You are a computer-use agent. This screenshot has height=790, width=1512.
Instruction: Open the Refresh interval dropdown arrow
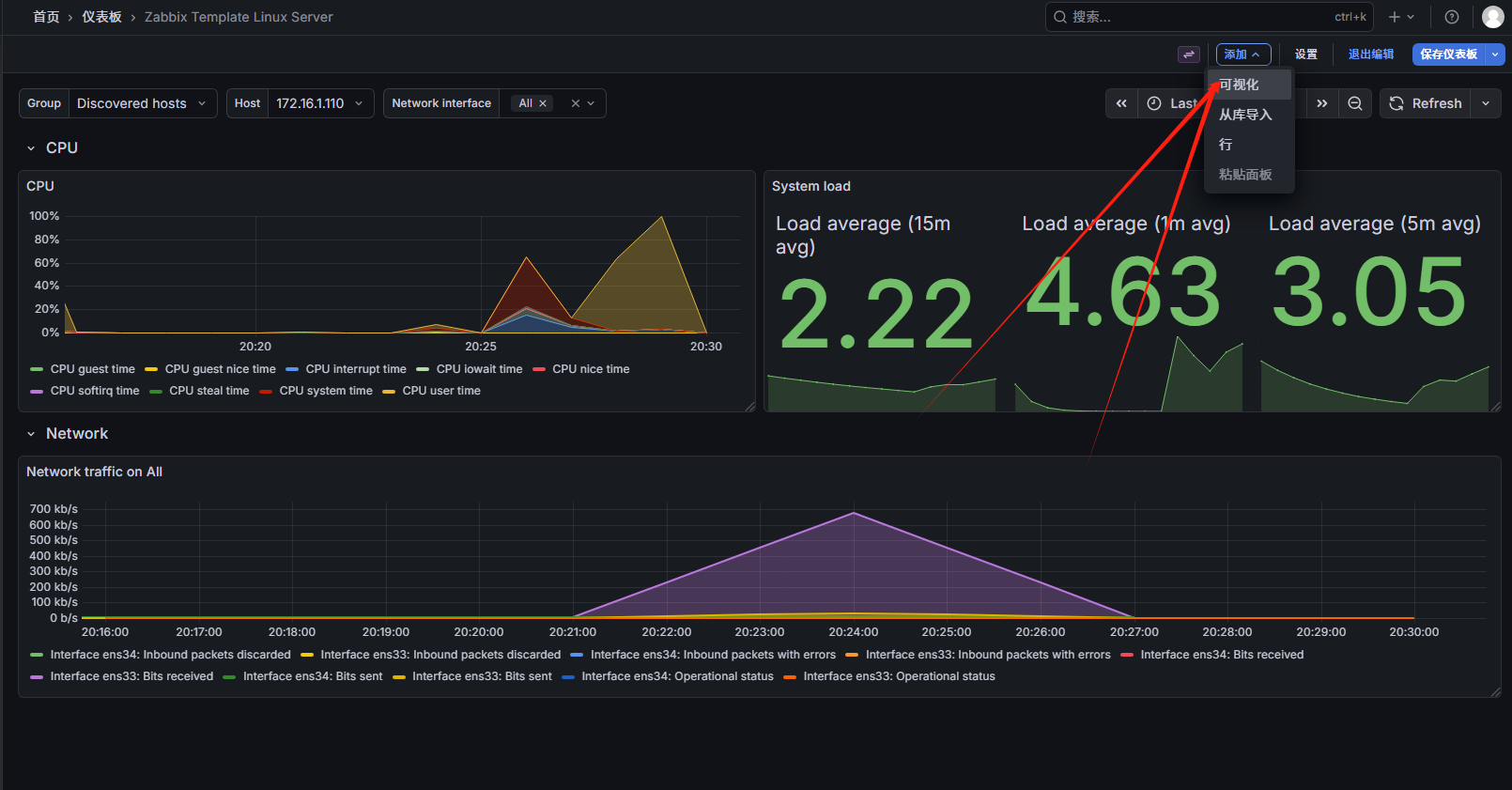[1486, 103]
